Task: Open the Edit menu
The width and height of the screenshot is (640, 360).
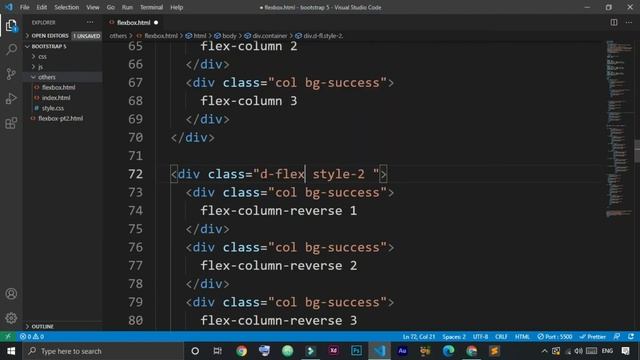Action: pos(42,7)
